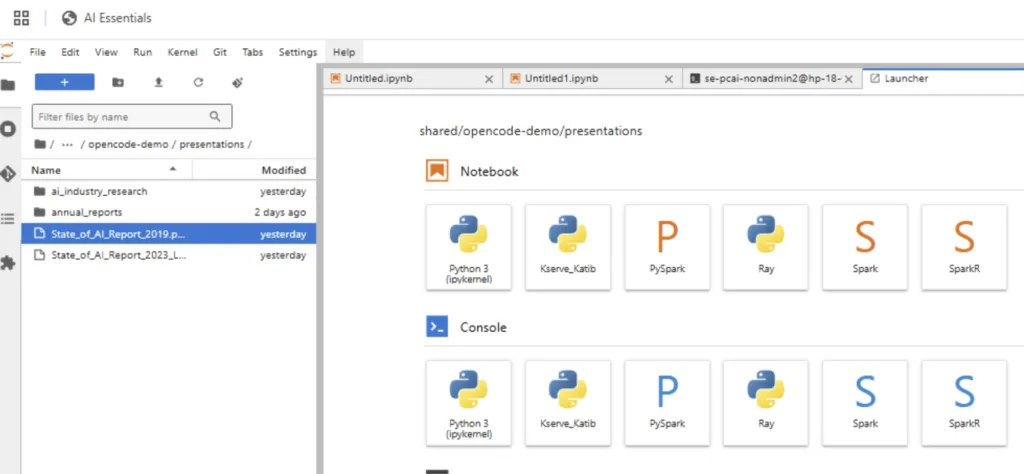Click the upload files icon

tap(158, 83)
